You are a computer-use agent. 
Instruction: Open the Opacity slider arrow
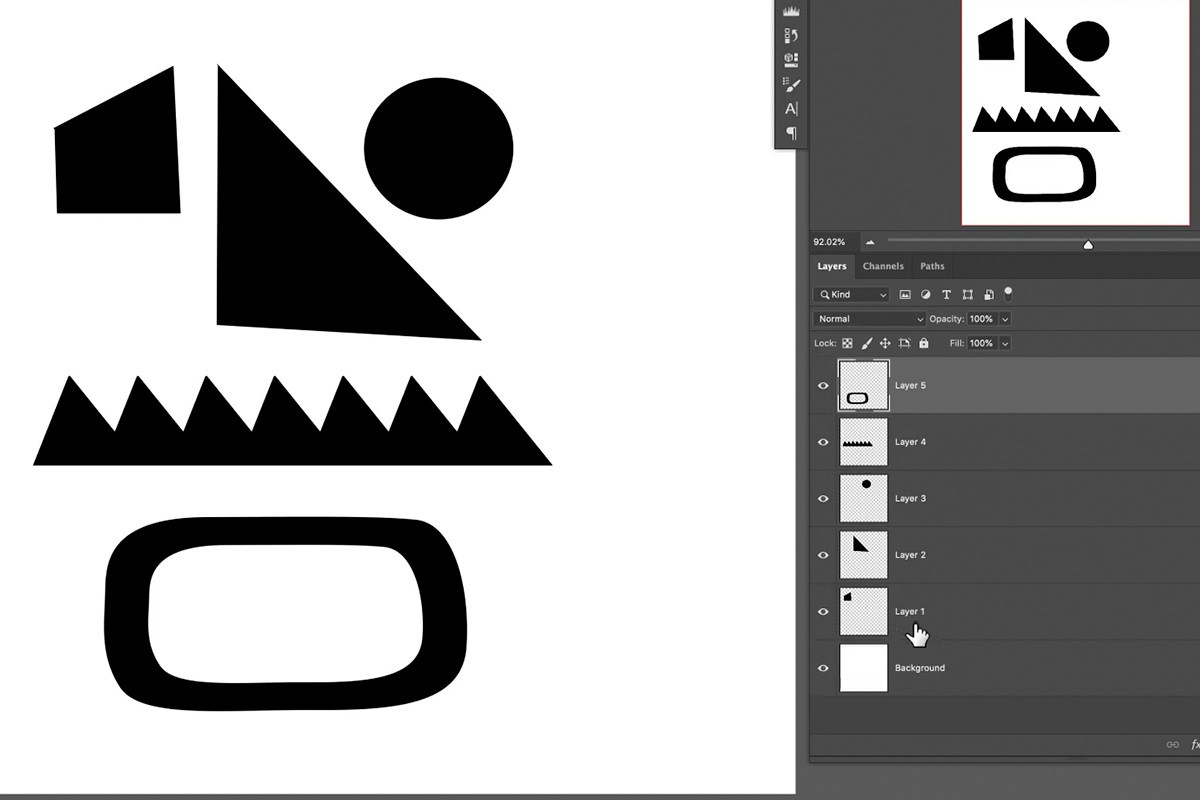1005,319
